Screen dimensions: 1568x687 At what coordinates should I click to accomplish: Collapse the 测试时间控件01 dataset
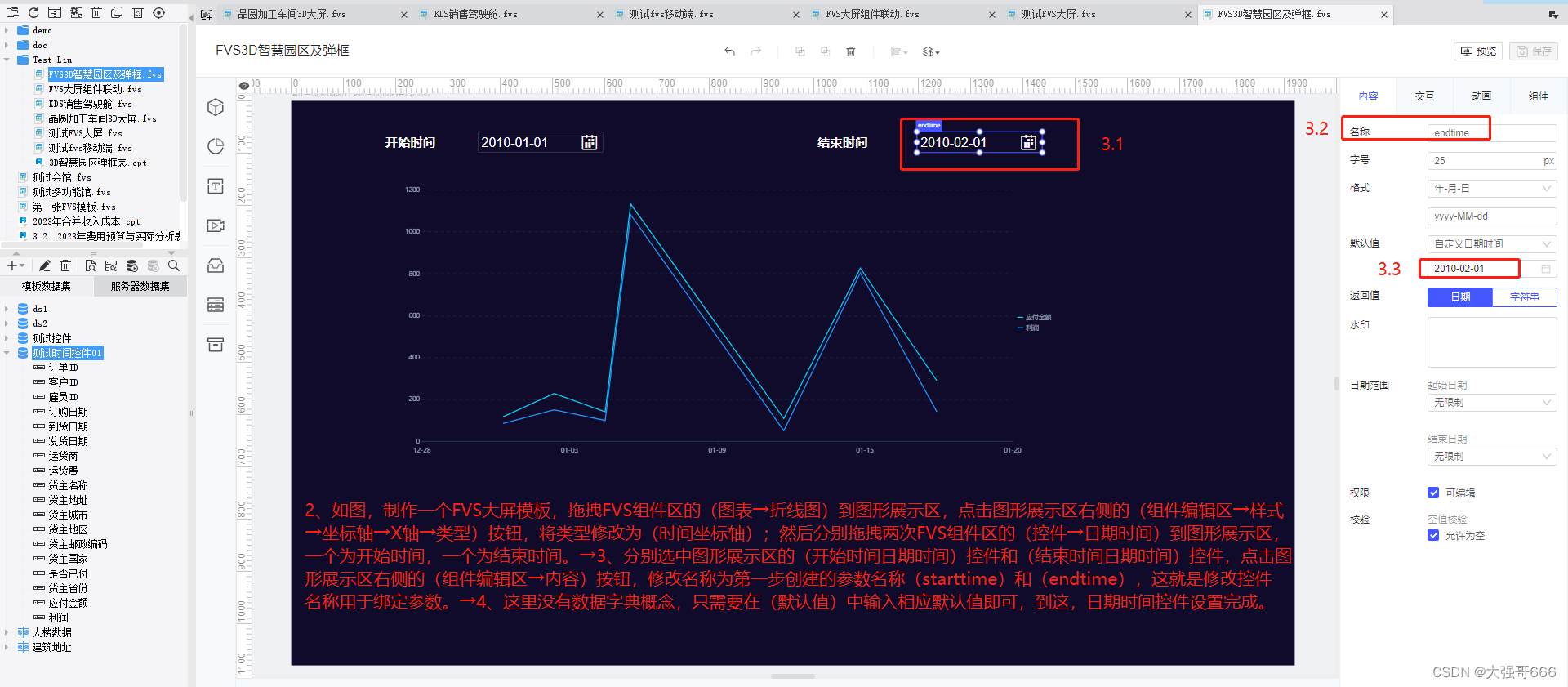[7, 353]
